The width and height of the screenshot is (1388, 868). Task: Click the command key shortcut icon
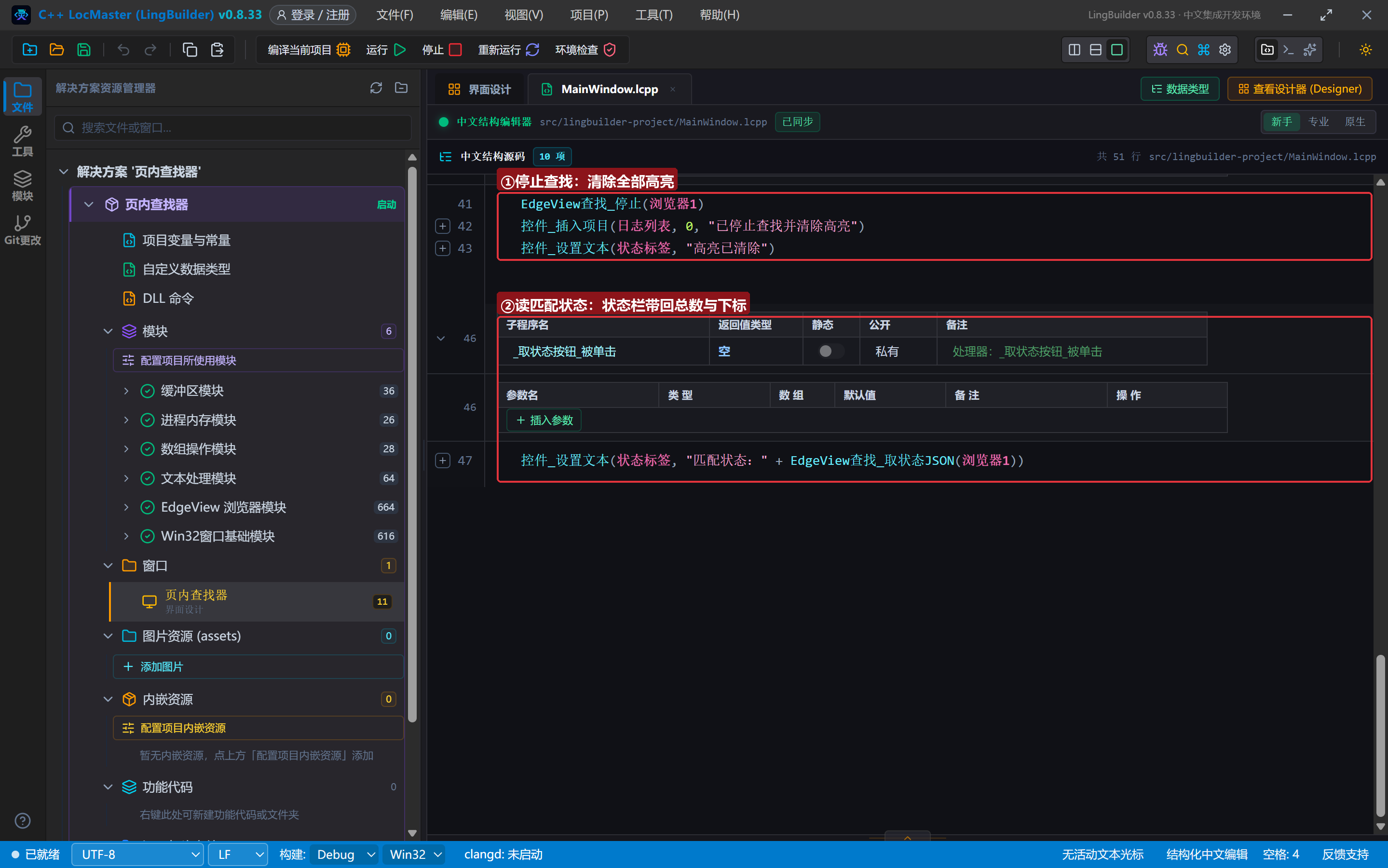point(1203,50)
